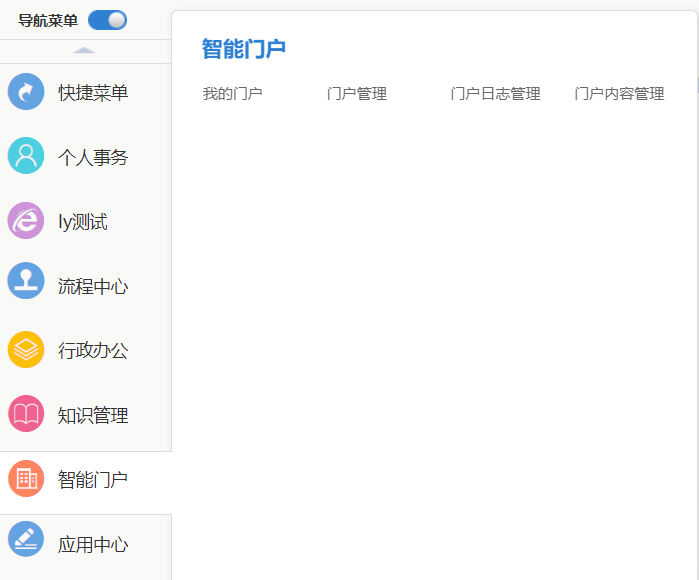Click the 应用中心 pencil icon

pos(26,539)
